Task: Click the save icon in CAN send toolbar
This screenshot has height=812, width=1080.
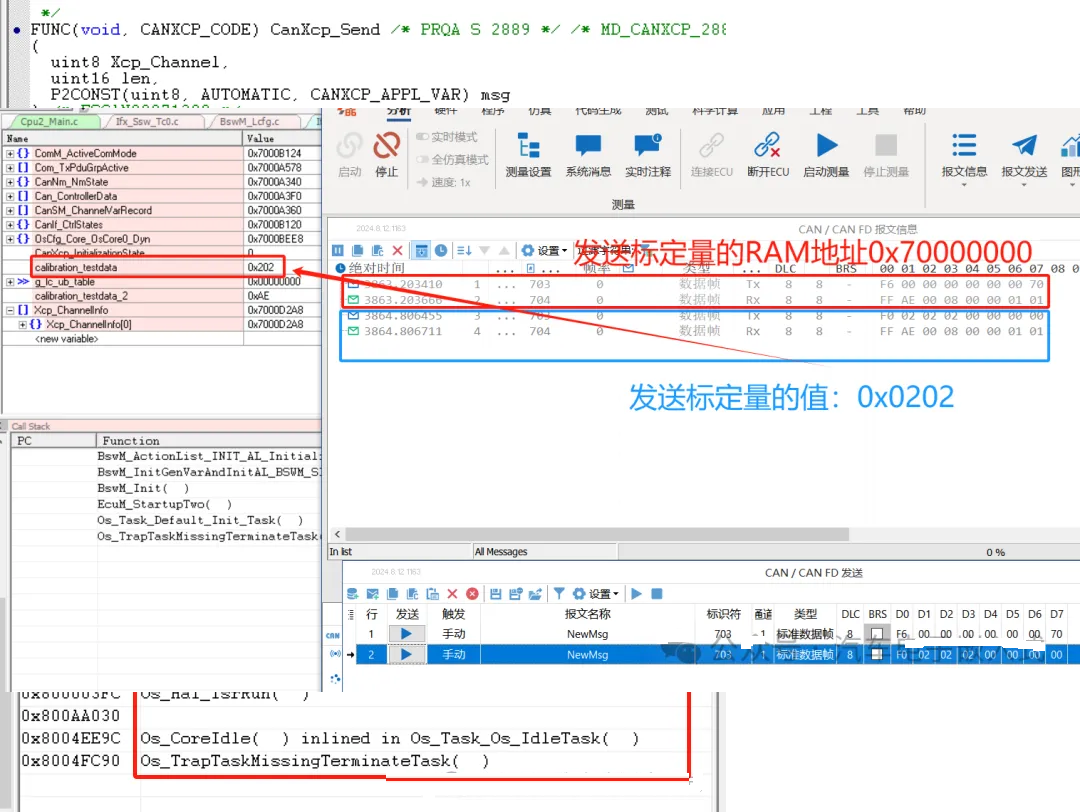Action: [x=495, y=594]
